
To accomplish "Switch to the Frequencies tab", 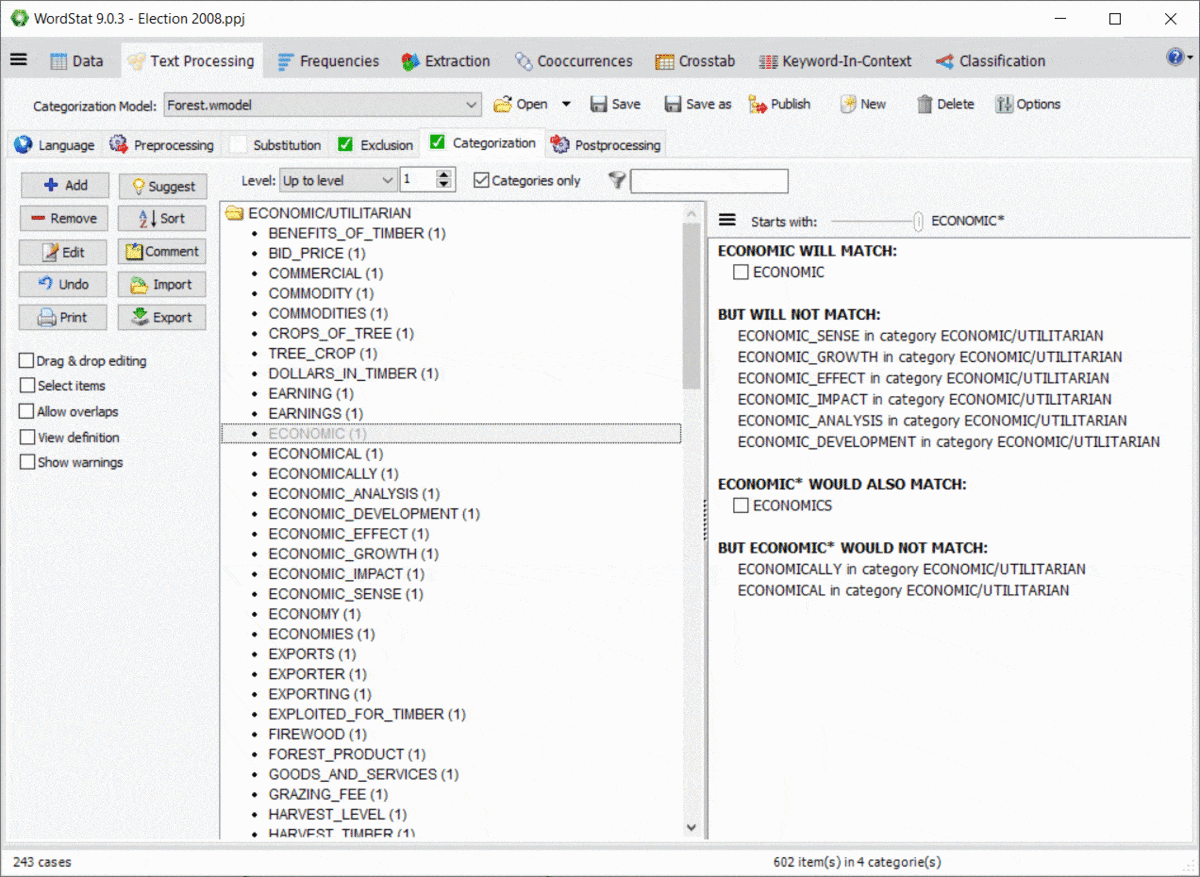I will pos(328,61).
